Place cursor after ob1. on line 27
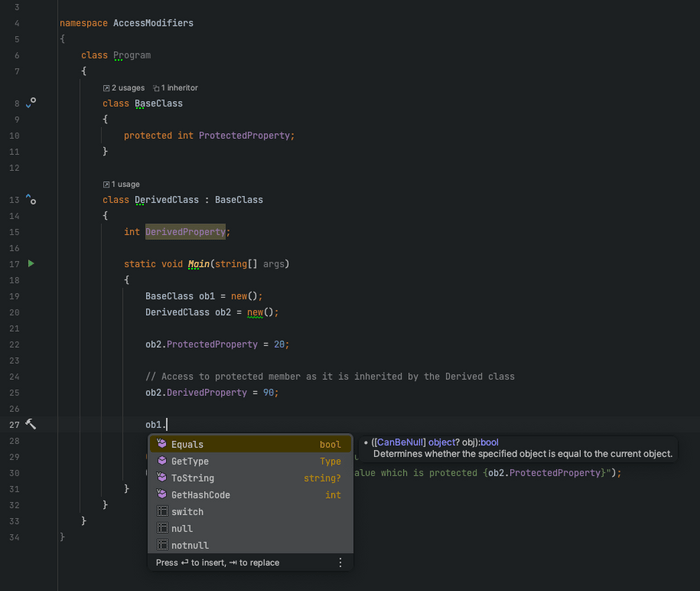This screenshot has width=700, height=591. [x=167, y=425]
